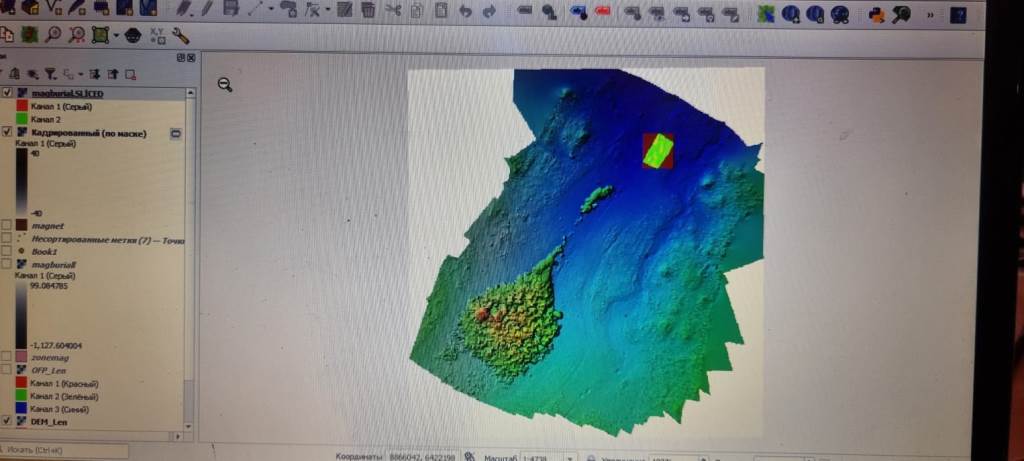Viewport: 1024px width, 461px height.
Task: Click the red label icon
Action: [x=602, y=12]
